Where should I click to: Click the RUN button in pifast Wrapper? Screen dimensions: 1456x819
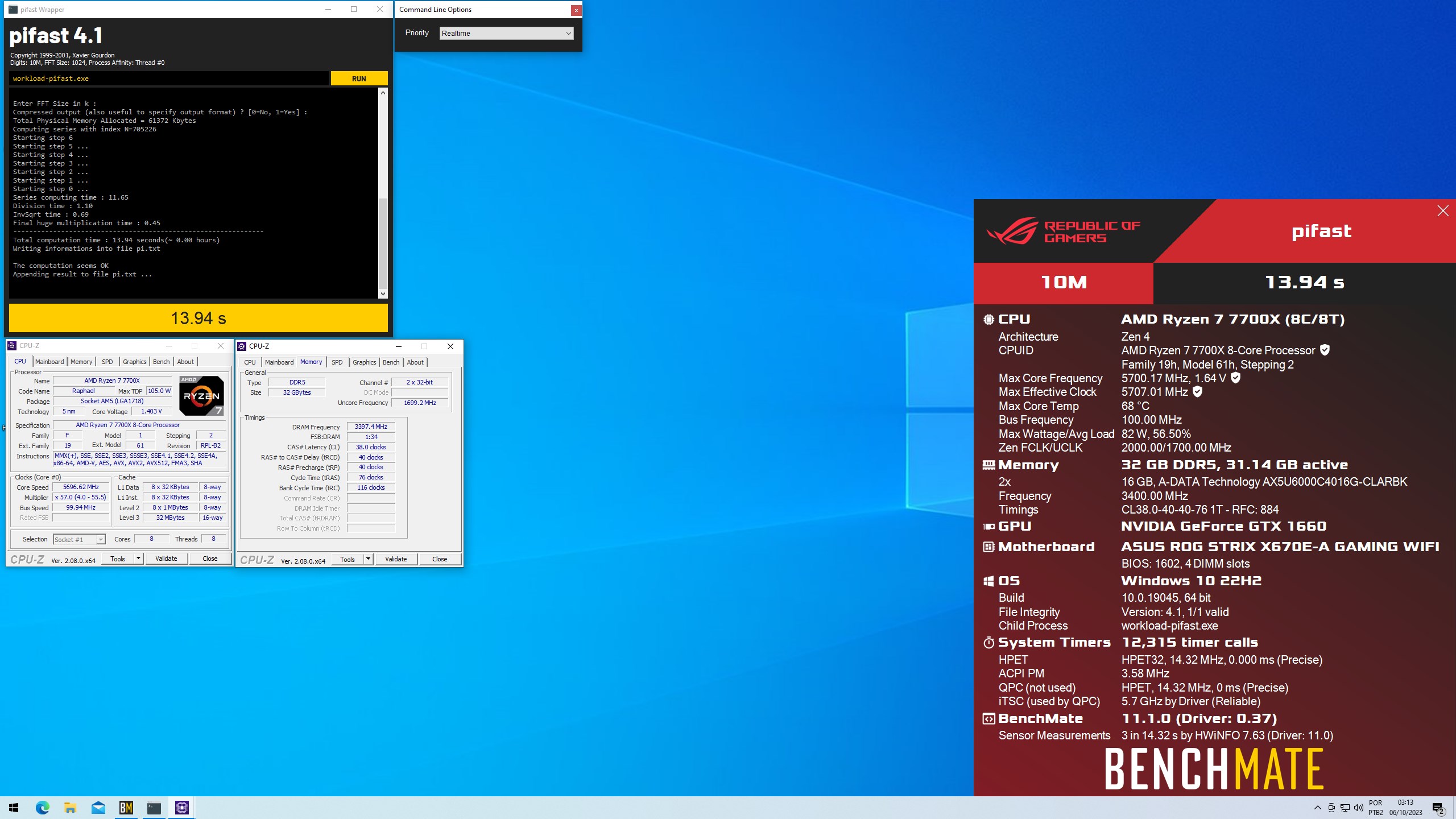coord(359,78)
